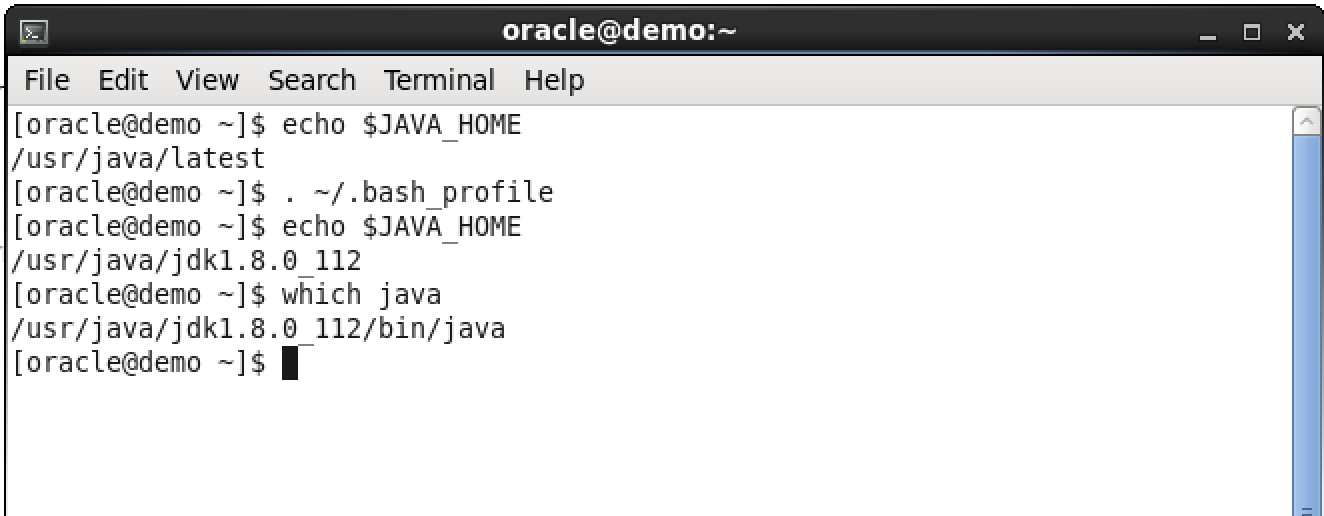Maximize the terminal window
The height and width of the screenshot is (516, 1324).
pos(1252,33)
